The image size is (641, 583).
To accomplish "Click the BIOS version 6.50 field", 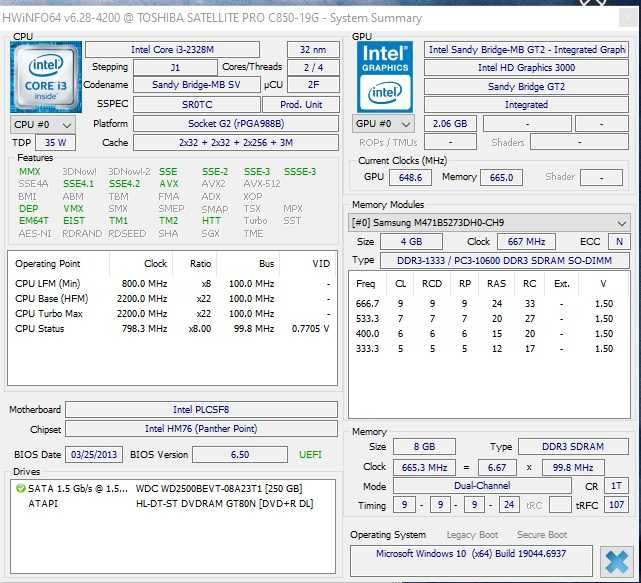I will [x=240, y=455].
